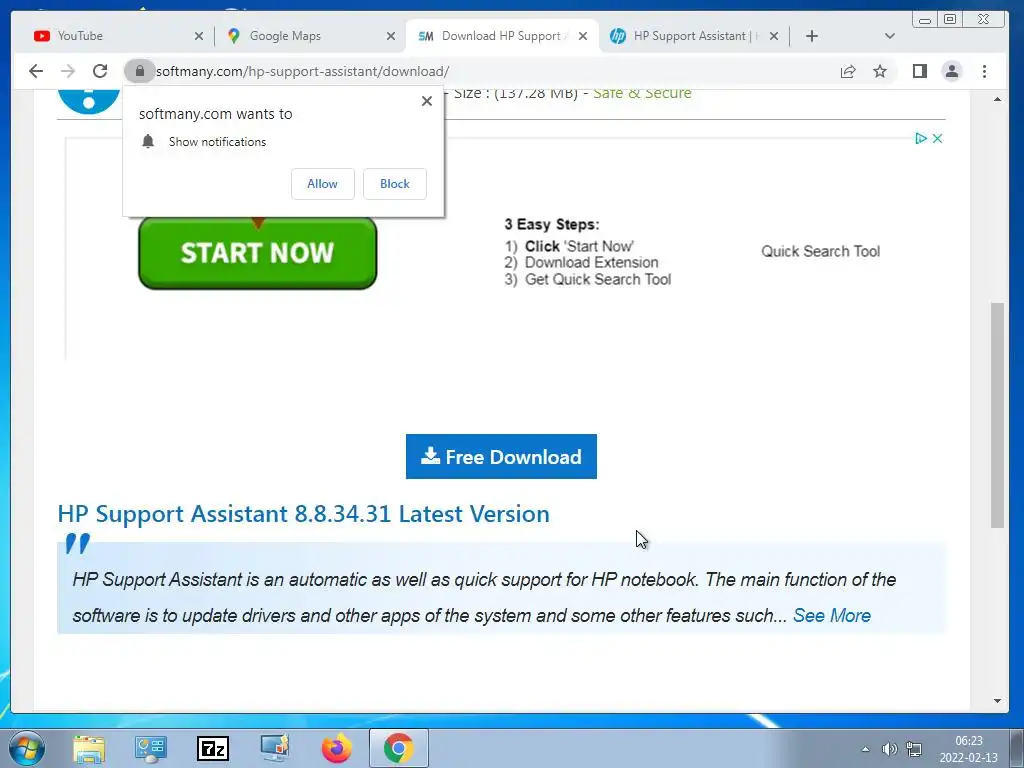Close the Download HP Support tab

(583, 36)
